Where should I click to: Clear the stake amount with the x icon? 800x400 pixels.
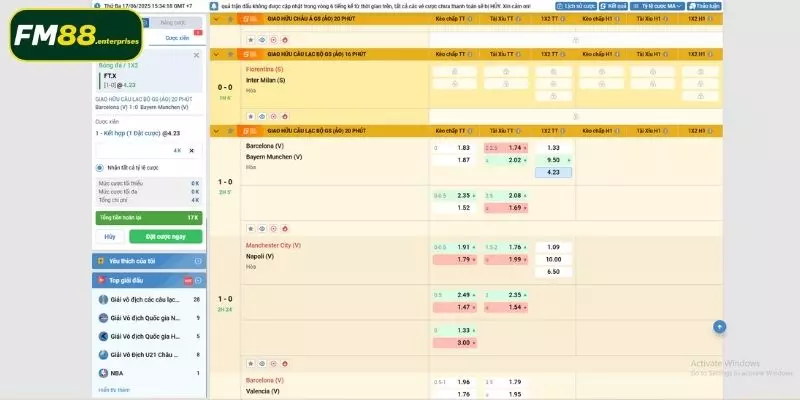pos(192,151)
